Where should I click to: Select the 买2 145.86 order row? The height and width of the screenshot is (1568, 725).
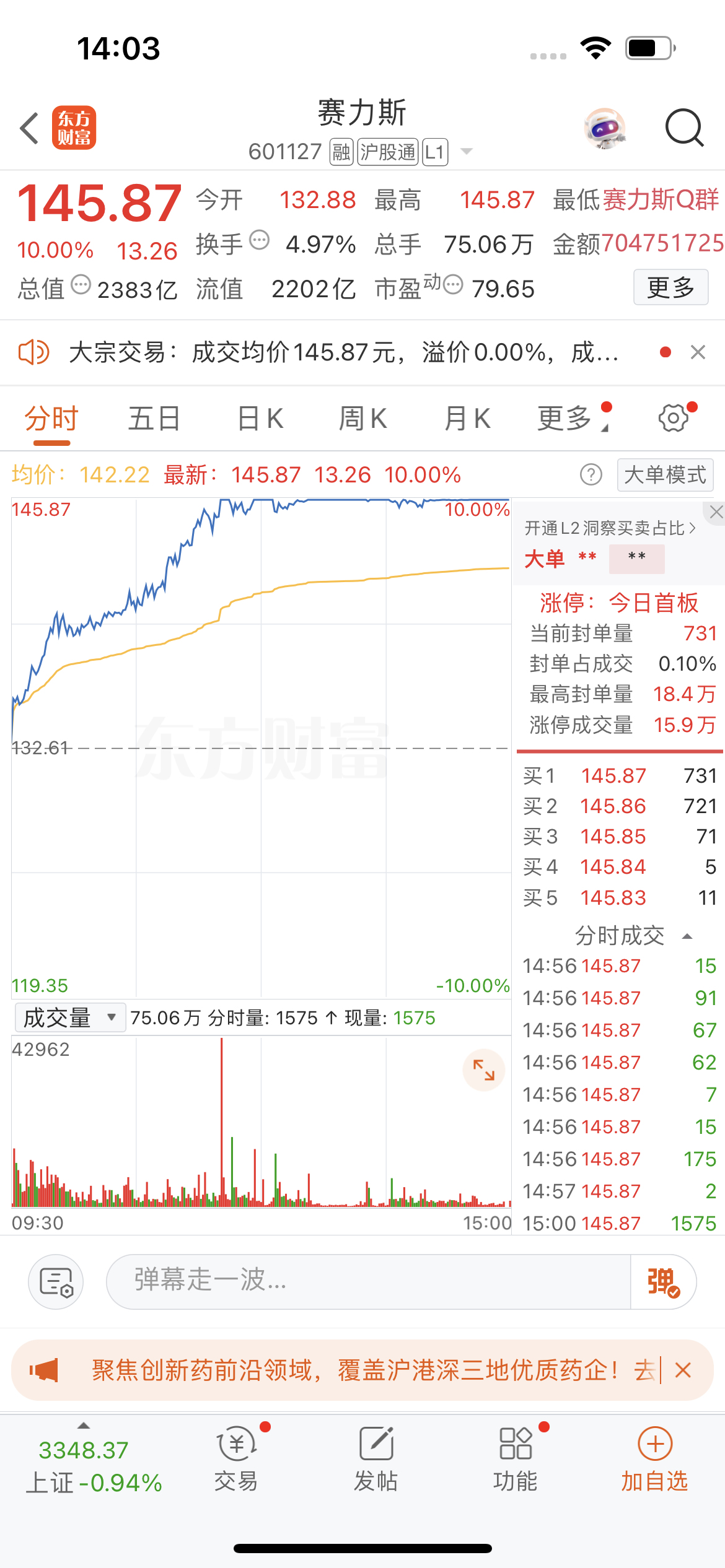(620, 806)
